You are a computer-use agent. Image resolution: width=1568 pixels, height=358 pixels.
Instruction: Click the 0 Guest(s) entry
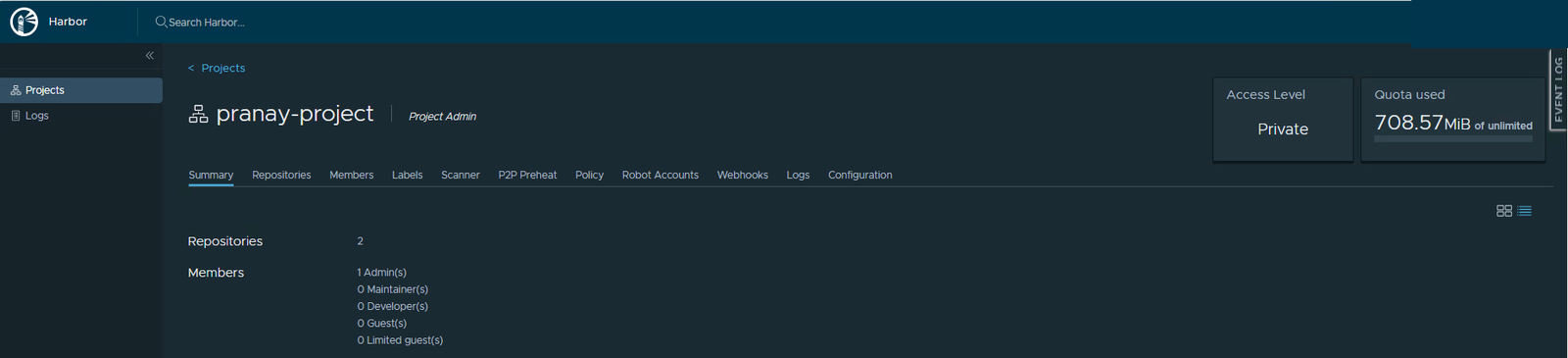(382, 323)
